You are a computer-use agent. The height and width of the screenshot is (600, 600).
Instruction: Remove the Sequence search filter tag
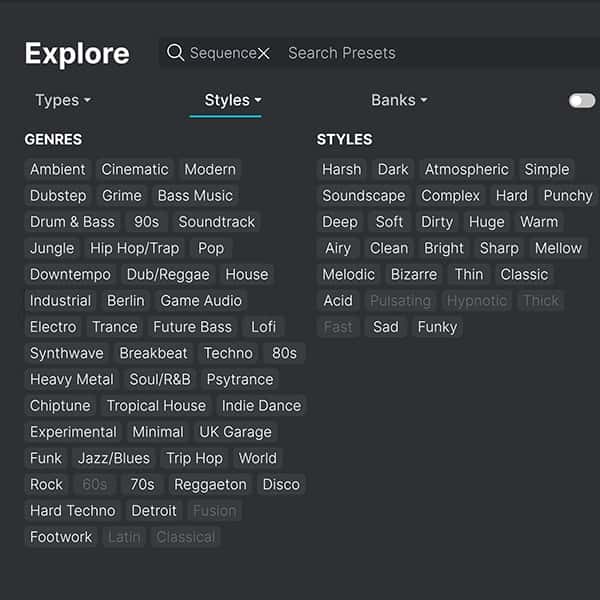pyautogui.click(x=264, y=54)
